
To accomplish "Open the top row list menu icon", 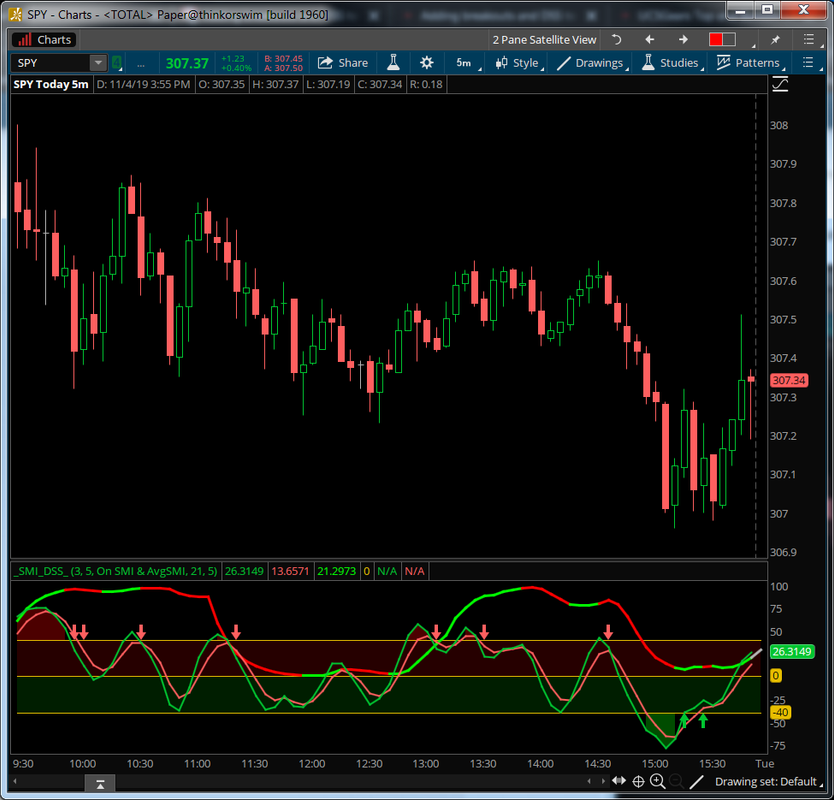I will (x=808, y=39).
